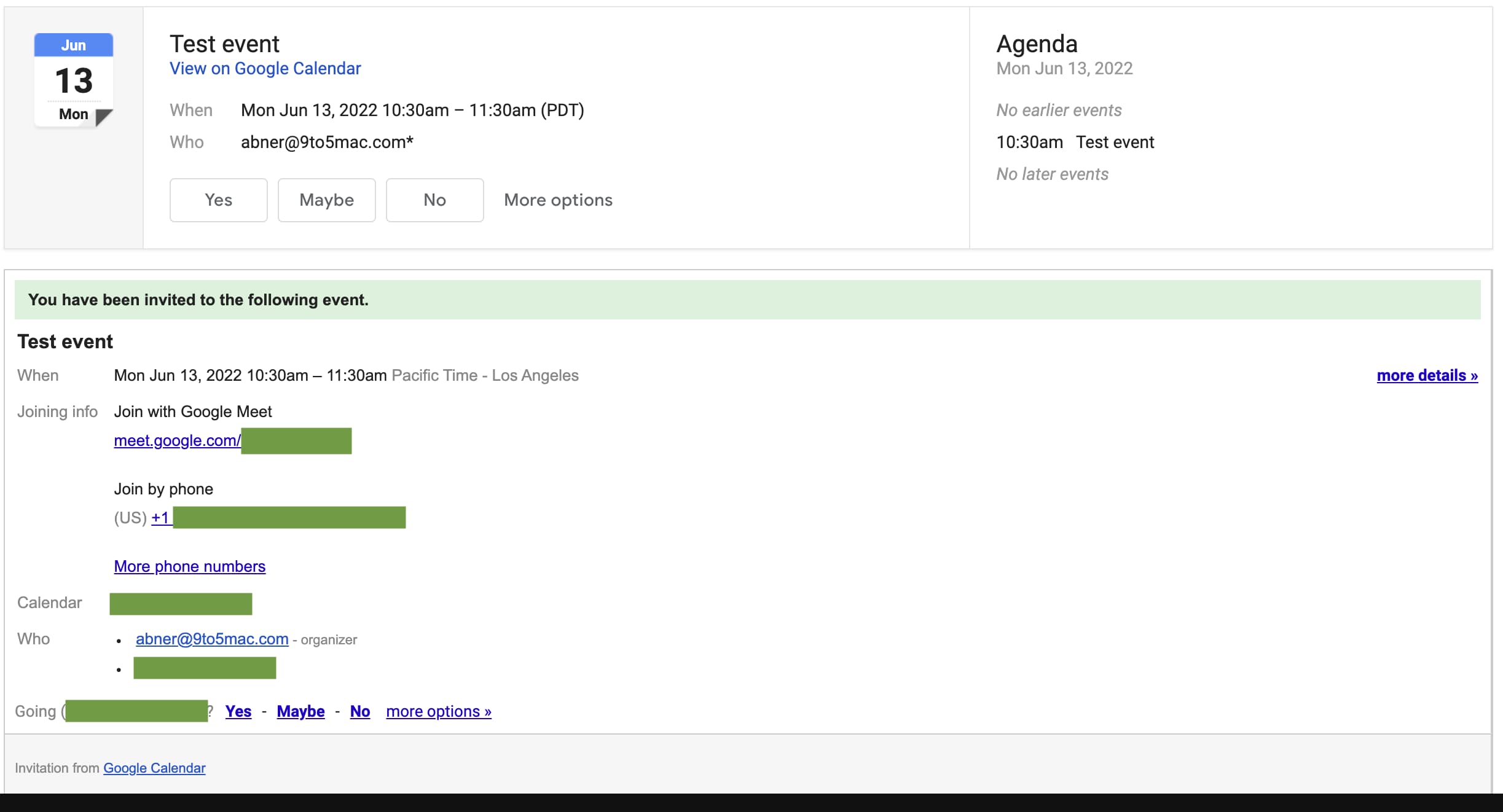Expand the more options » link
Viewport: 1503px width, 812px height.
pyautogui.click(x=439, y=711)
